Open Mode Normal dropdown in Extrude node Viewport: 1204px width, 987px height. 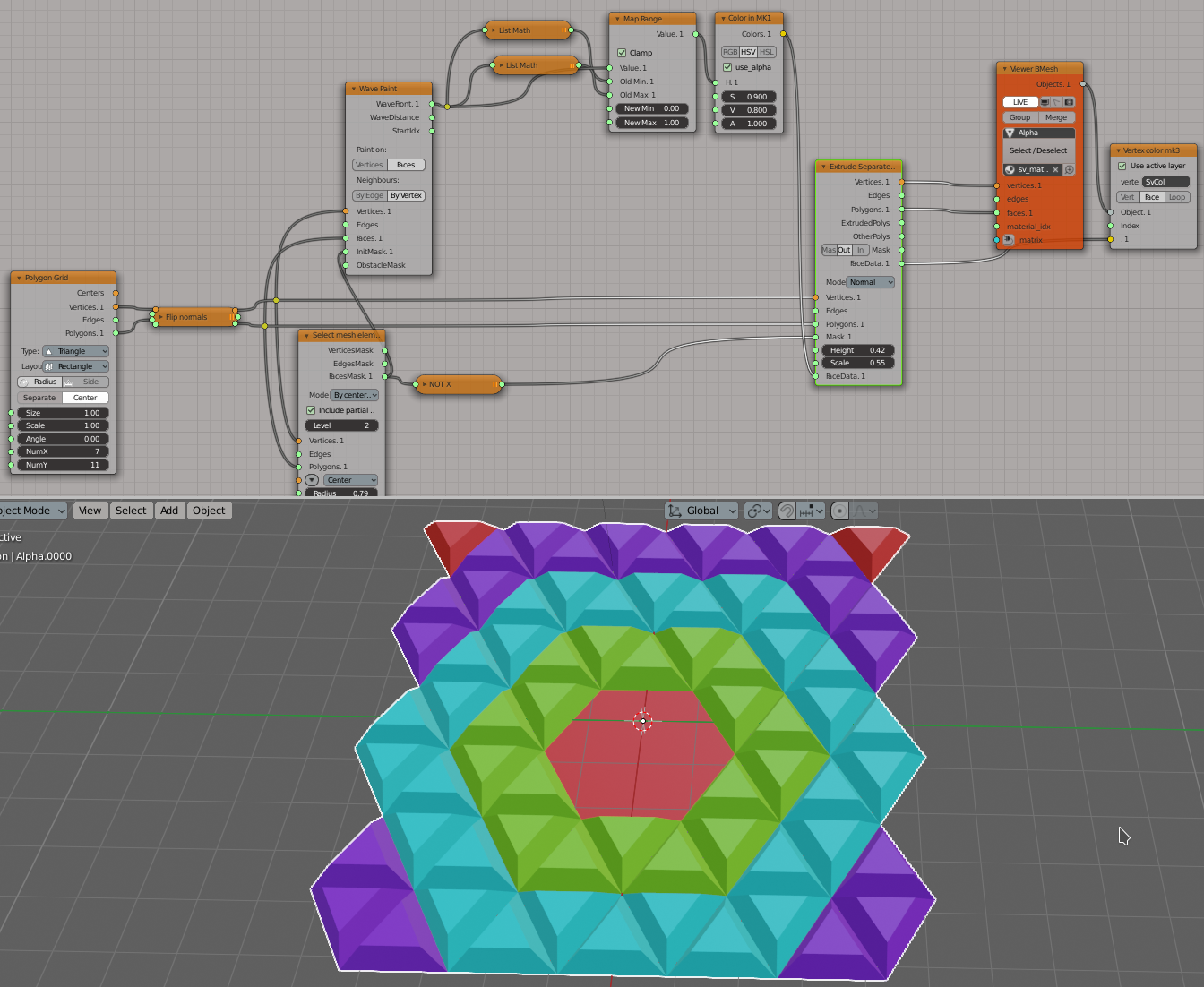tap(871, 282)
